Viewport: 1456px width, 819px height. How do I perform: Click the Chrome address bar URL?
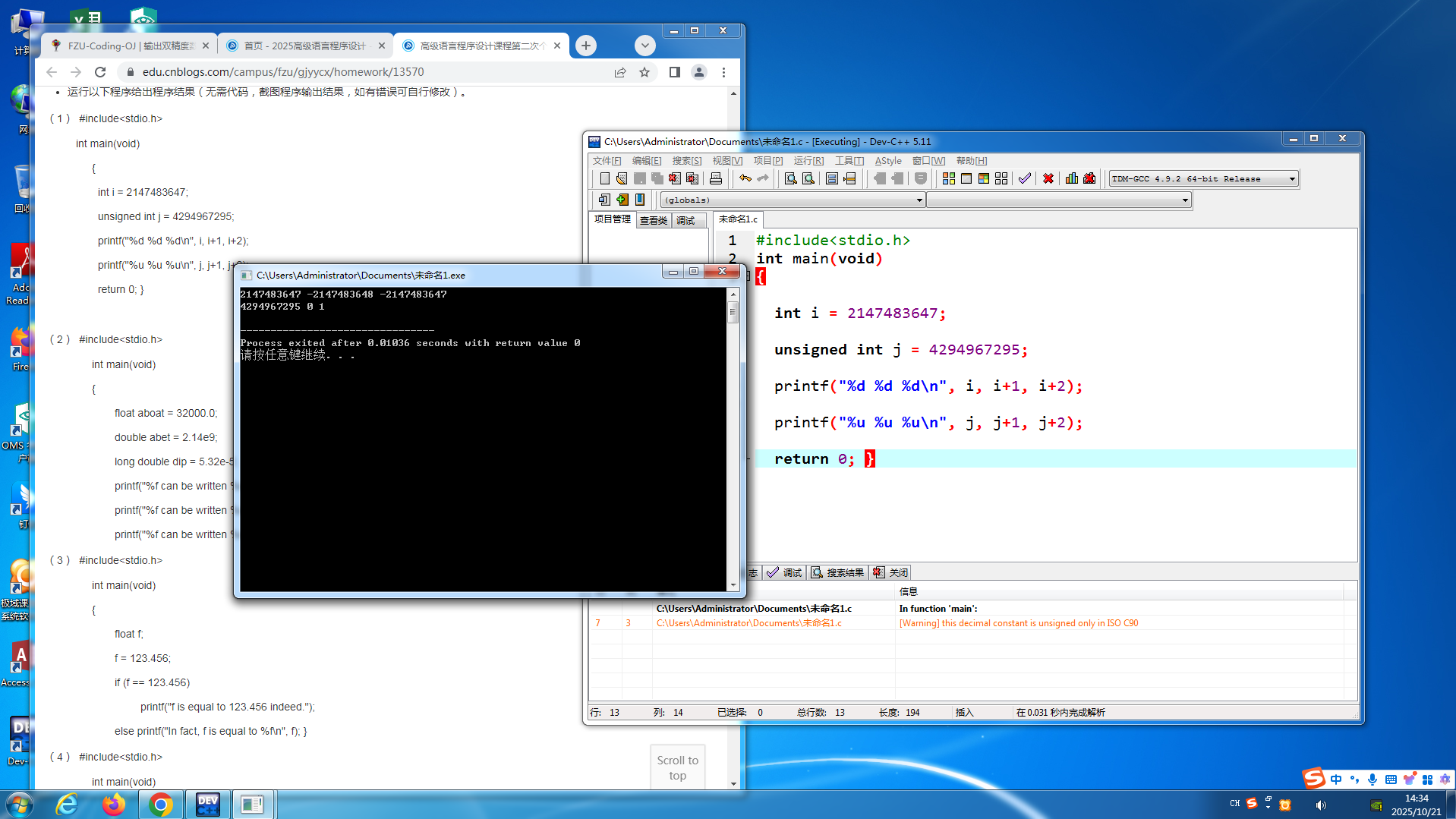pyautogui.click(x=283, y=72)
